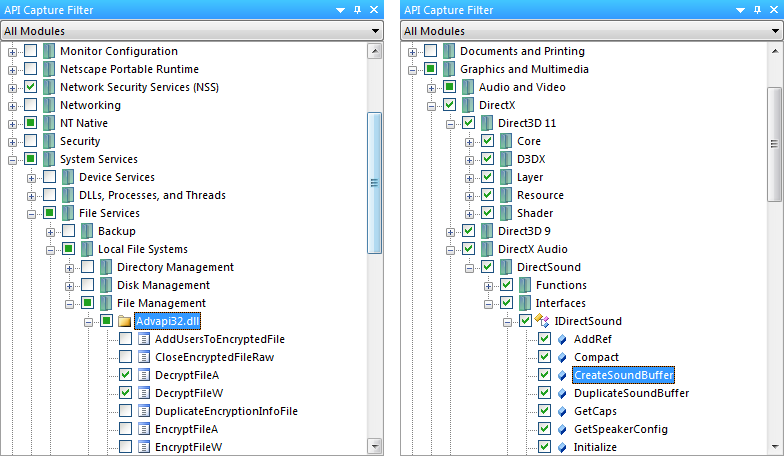Click the Graphics and Multimedia module icon
The width and height of the screenshot is (784, 456).
(448, 69)
